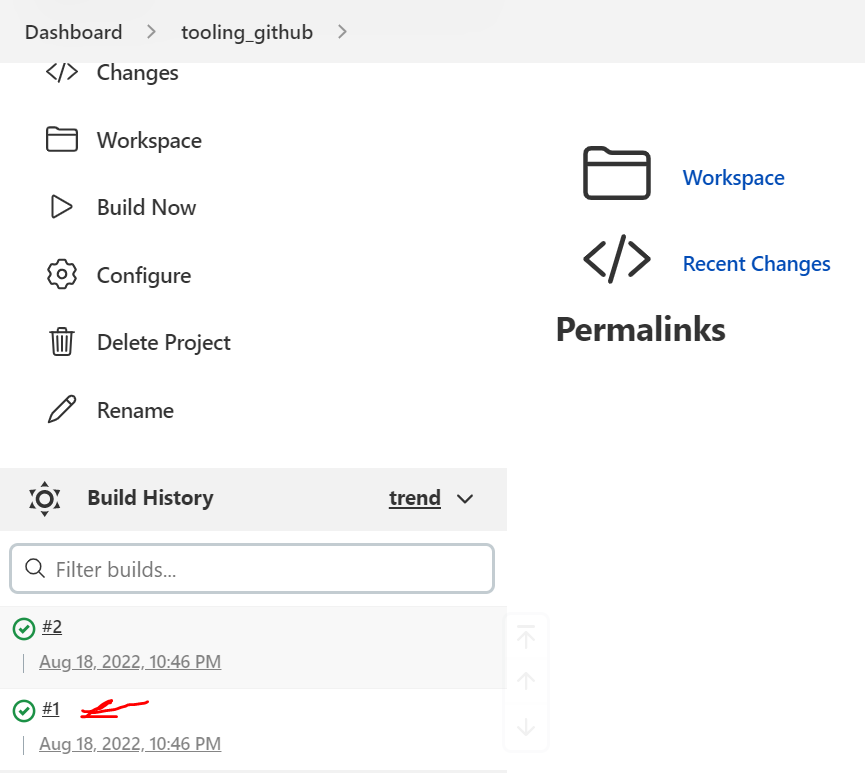865x773 pixels.
Task: Trigger Build Now via the play icon
Action: 61,207
